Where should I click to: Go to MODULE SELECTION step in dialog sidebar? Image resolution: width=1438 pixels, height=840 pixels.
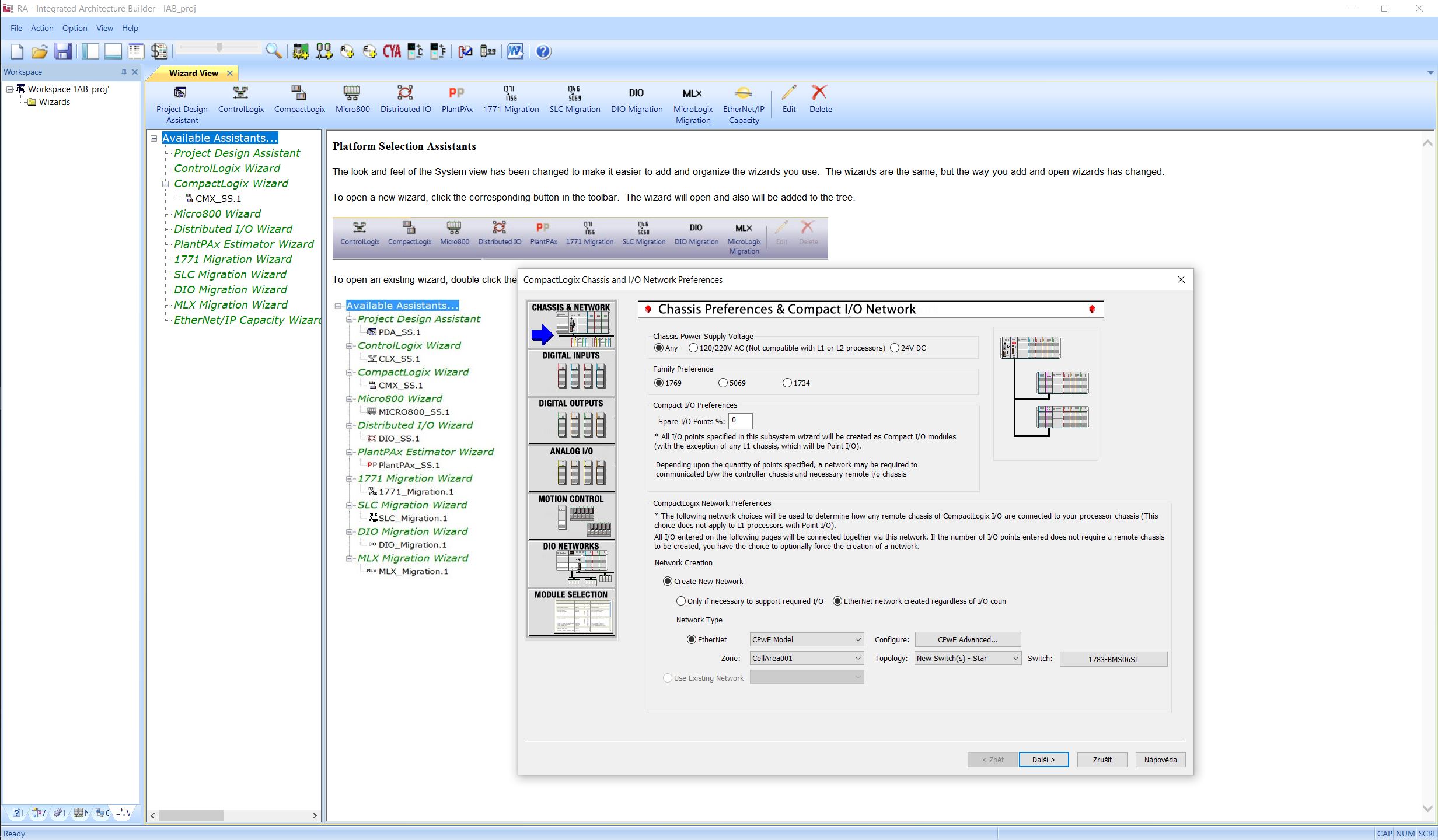[x=571, y=612]
